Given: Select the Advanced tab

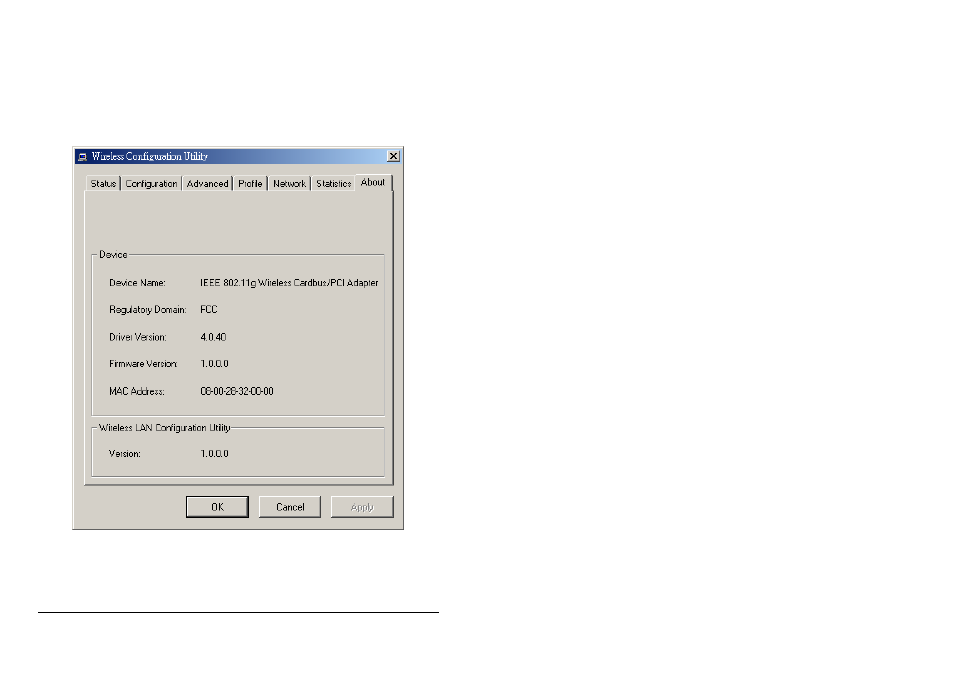Looking at the screenshot, I should click(207, 183).
